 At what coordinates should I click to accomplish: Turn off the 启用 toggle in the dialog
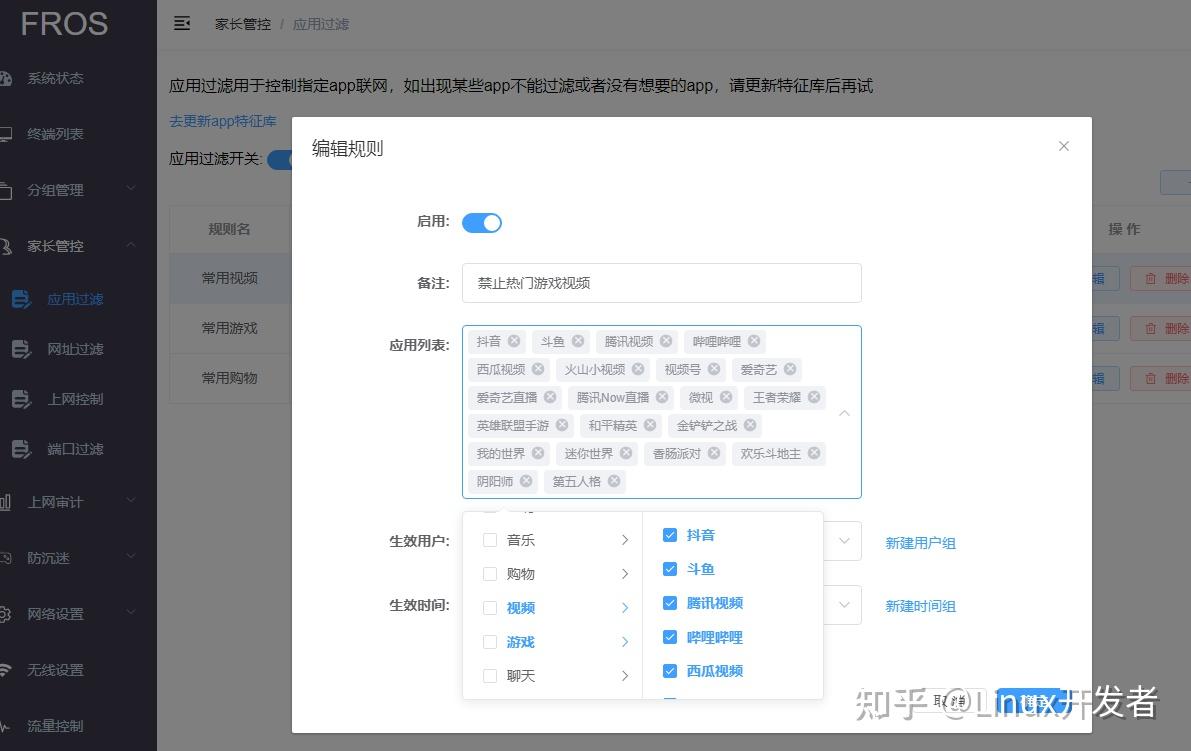click(481, 222)
